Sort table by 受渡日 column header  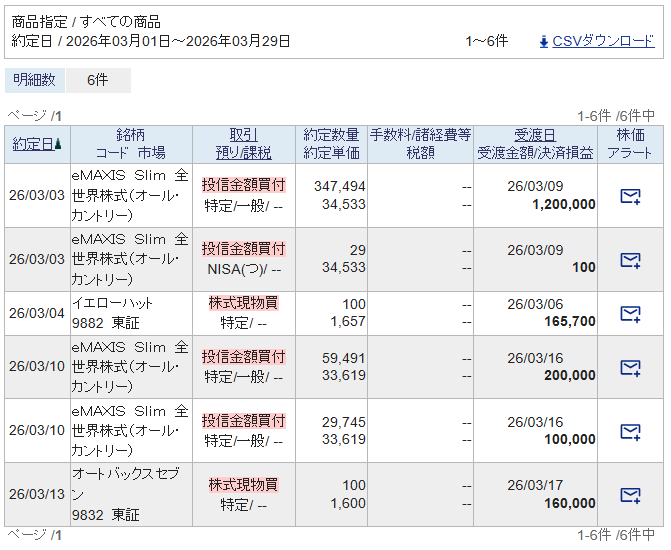point(535,135)
